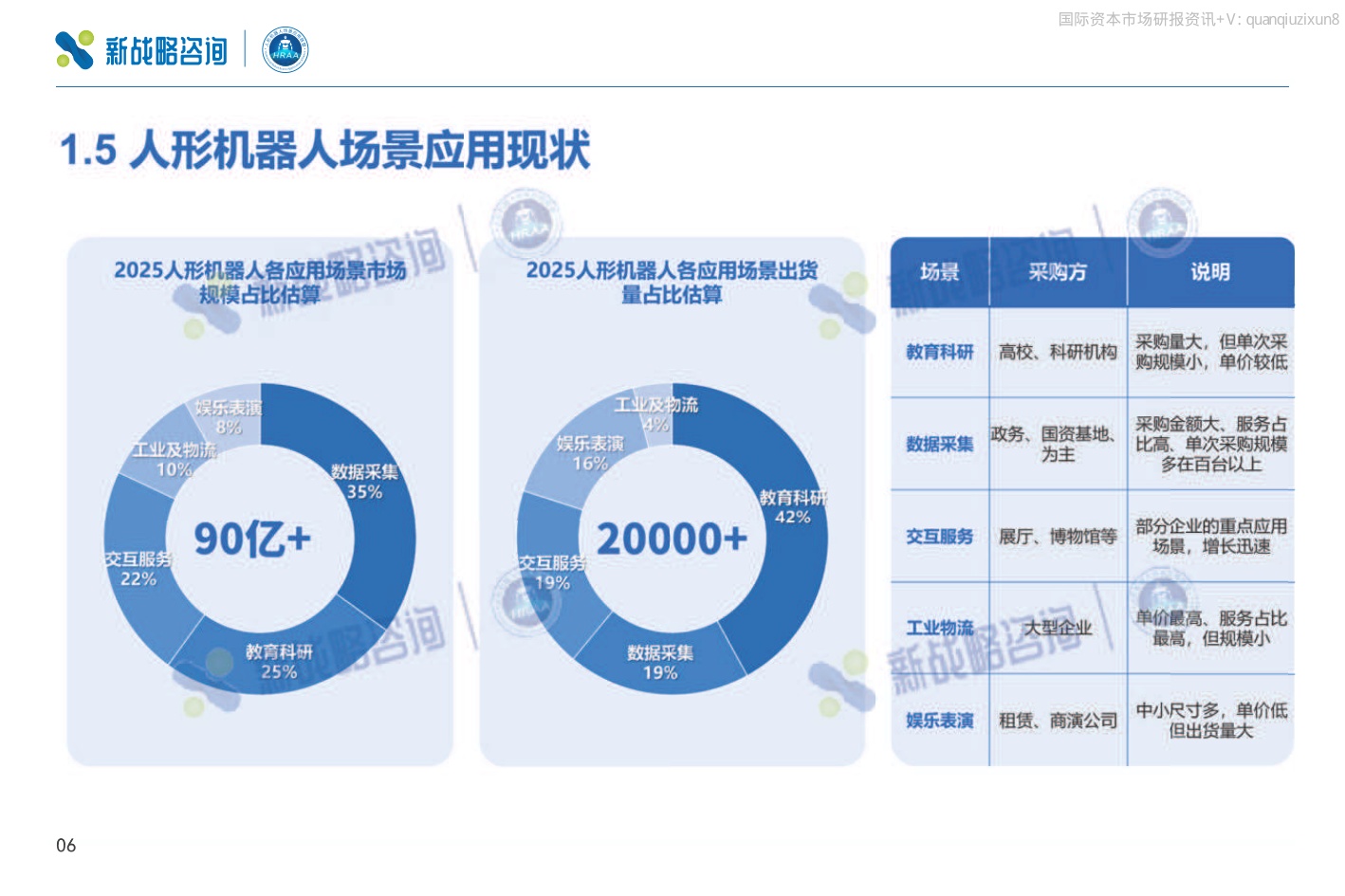1345x896 pixels.
Task: Click the 采购方 table column header
Action: coord(1058,272)
